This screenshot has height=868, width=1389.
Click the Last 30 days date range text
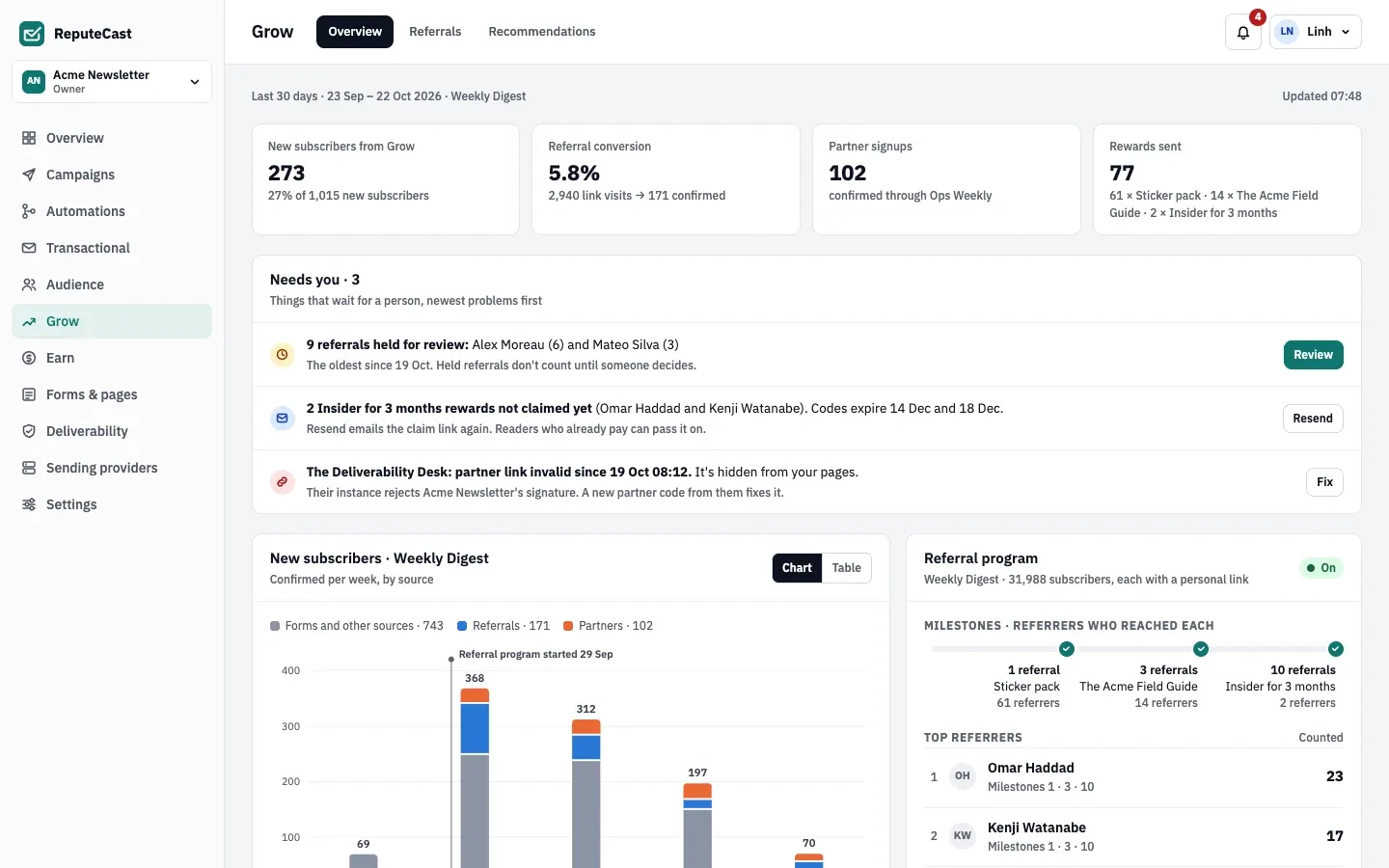coord(389,96)
